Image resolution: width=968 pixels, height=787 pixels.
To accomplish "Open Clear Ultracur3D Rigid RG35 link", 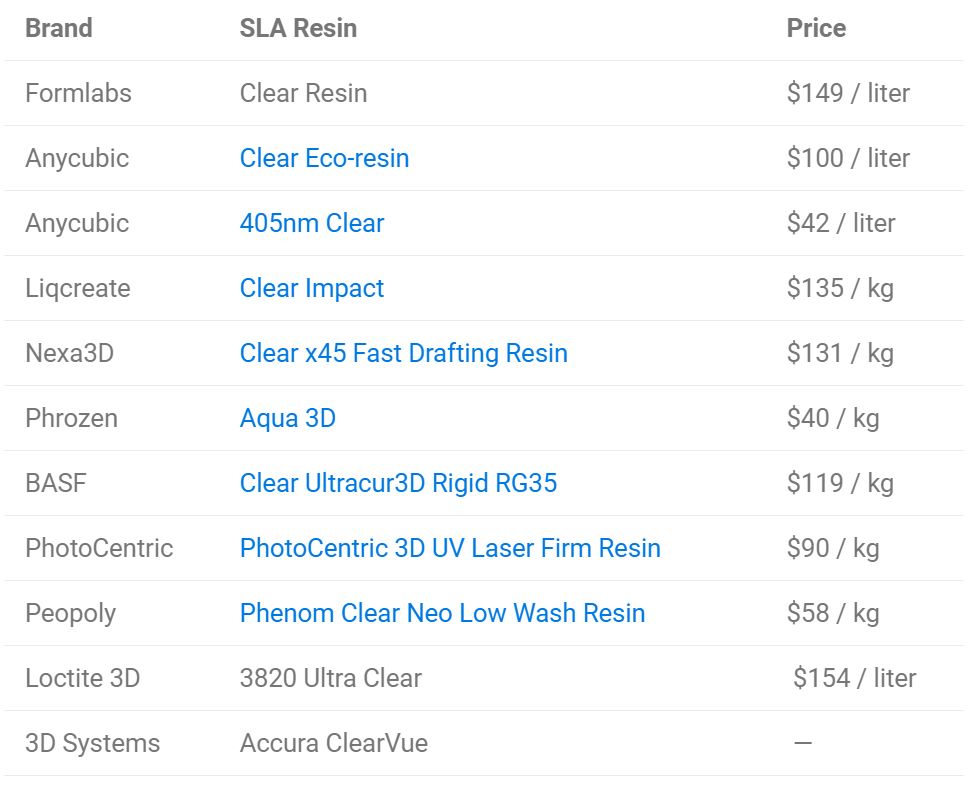I will pos(398,483).
